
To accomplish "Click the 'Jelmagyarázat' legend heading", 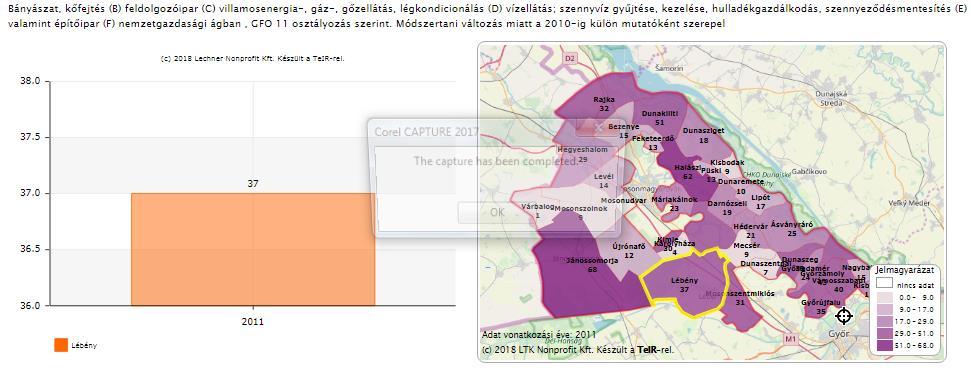I will [905, 271].
